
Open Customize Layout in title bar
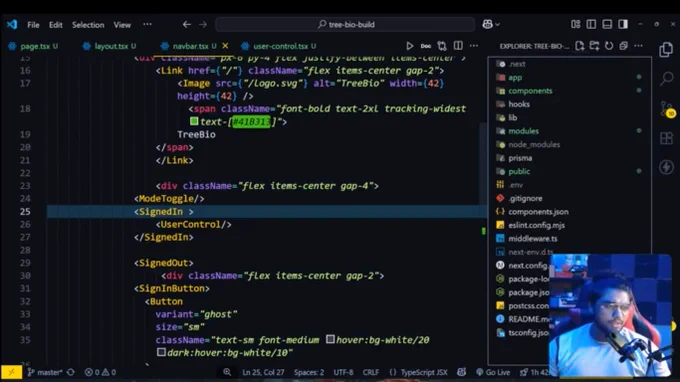coord(575,24)
